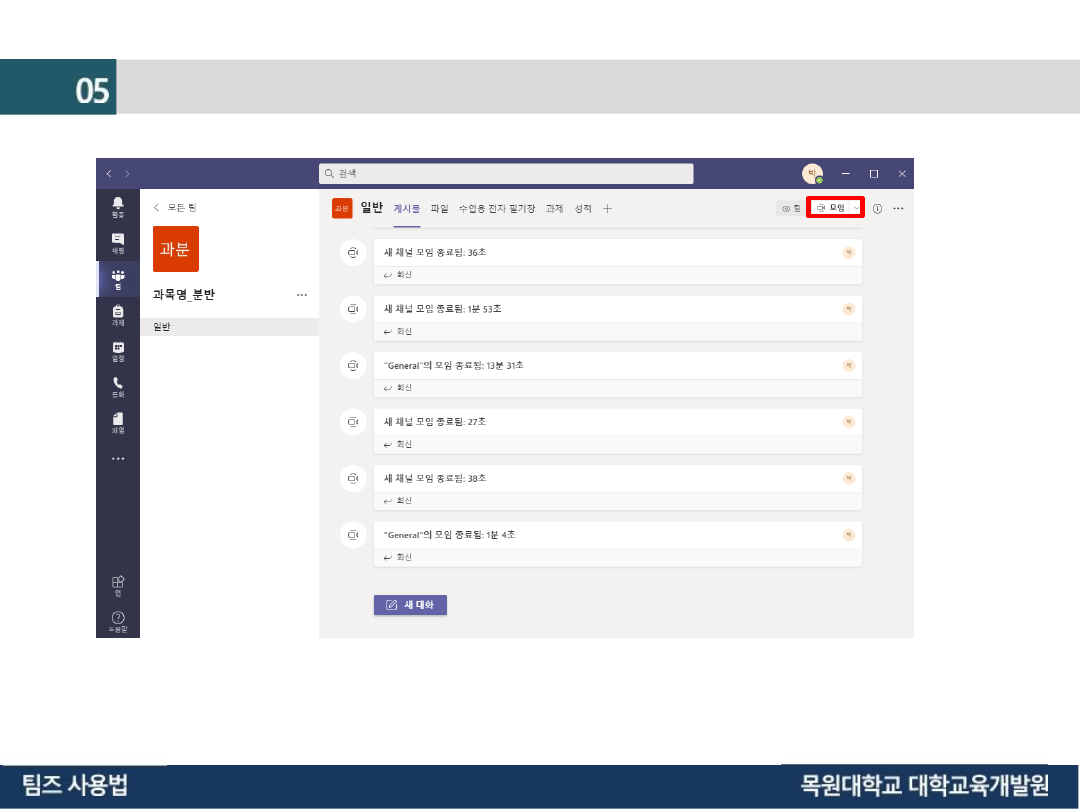The height and width of the screenshot is (810, 1080).
Task: Expand the 모임 meeting dropdown arrow
Action: coord(856,208)
